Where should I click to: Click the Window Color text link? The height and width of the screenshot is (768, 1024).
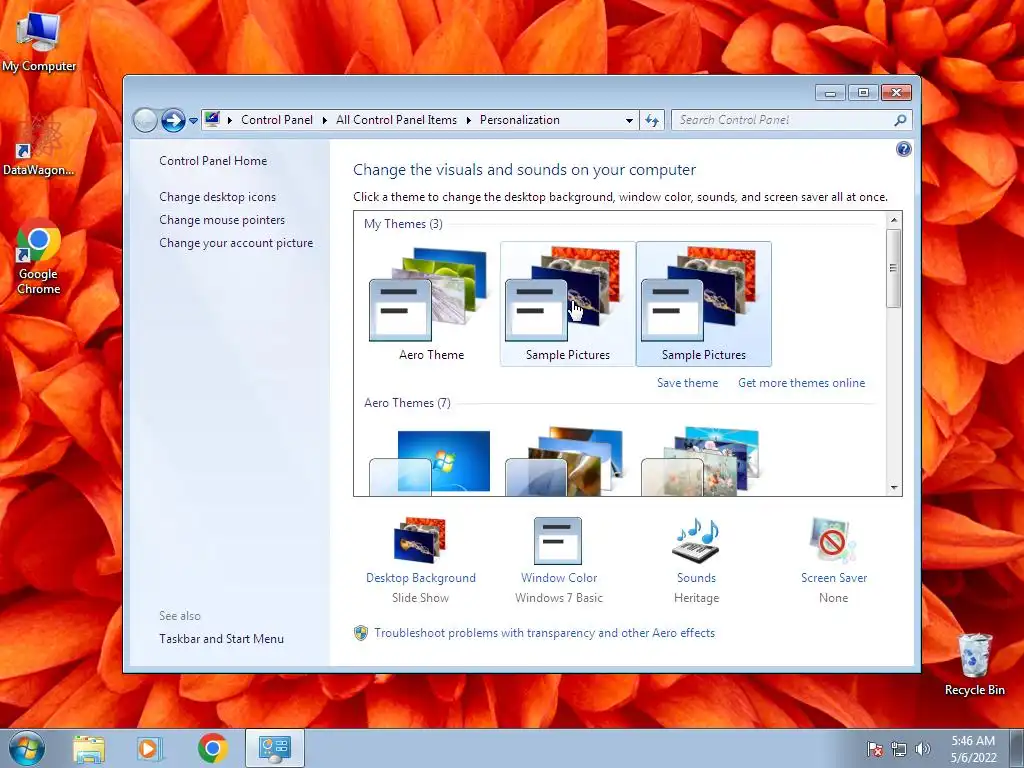coord(559,578)
